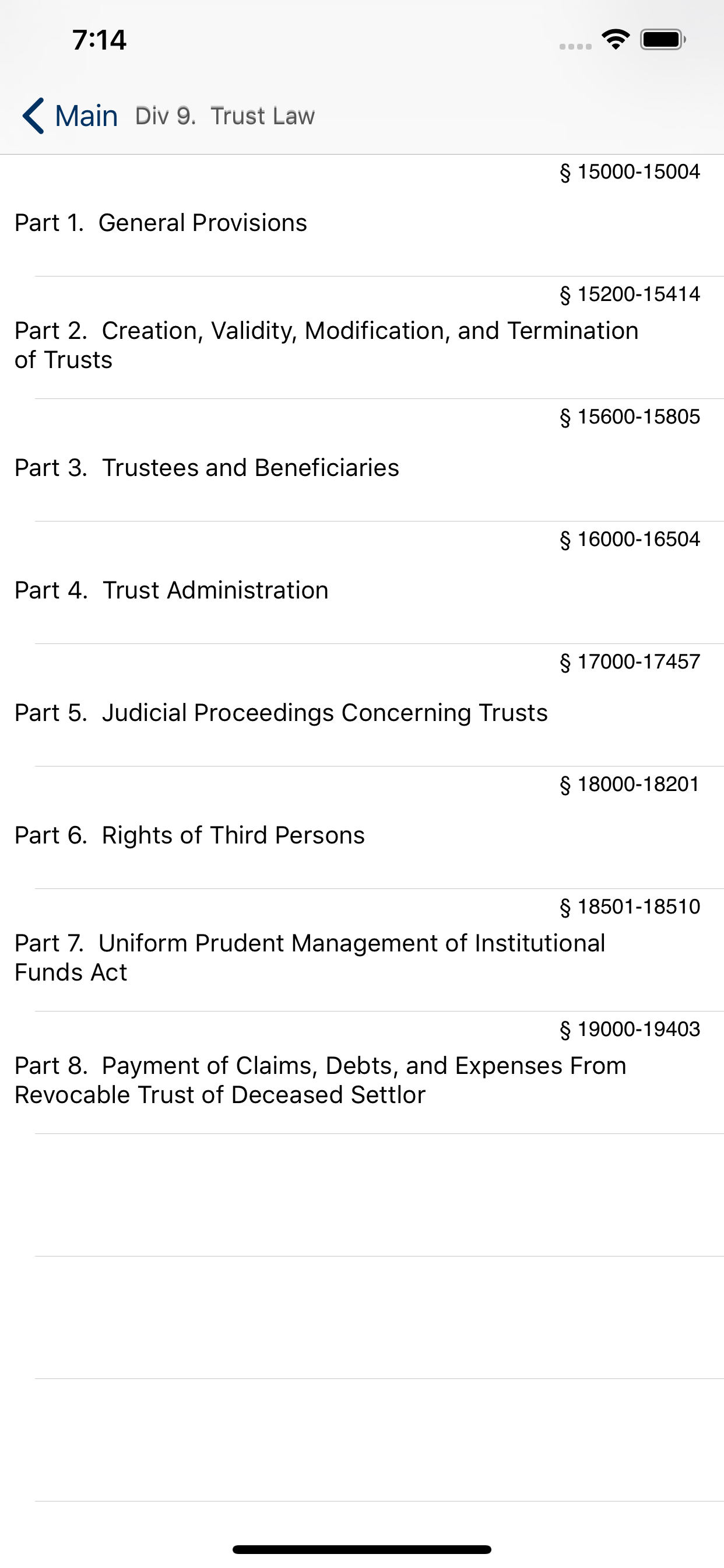Open Part 2. Creation, Validity, Modification of Trusts

(x=326, y=345)
